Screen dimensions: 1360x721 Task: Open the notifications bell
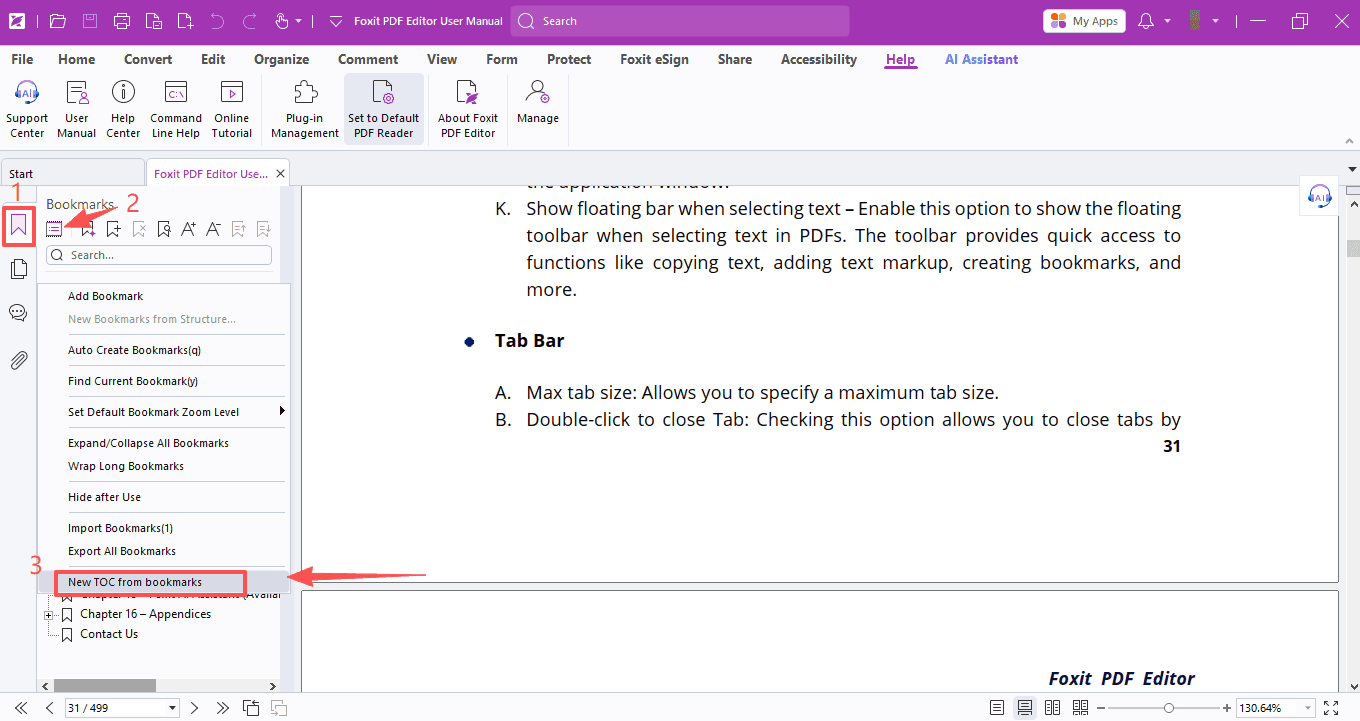pos(1146,21)
